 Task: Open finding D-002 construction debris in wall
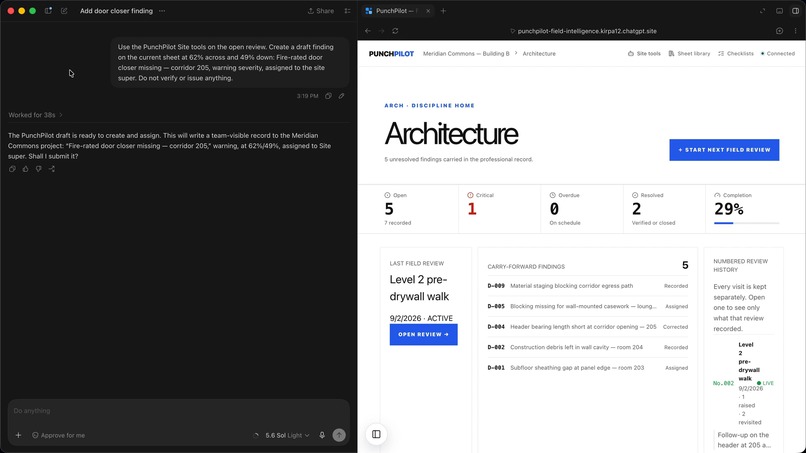pos(588,348)
